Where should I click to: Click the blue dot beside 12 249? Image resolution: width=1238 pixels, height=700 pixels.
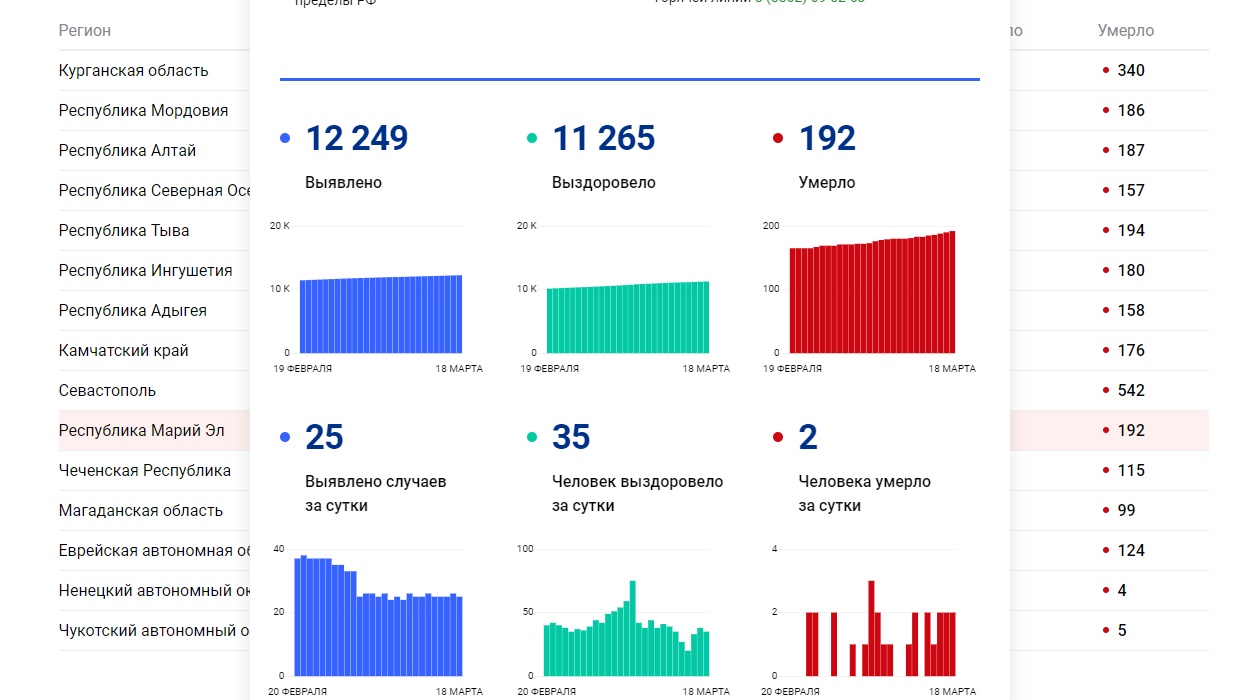pos(285,139)
